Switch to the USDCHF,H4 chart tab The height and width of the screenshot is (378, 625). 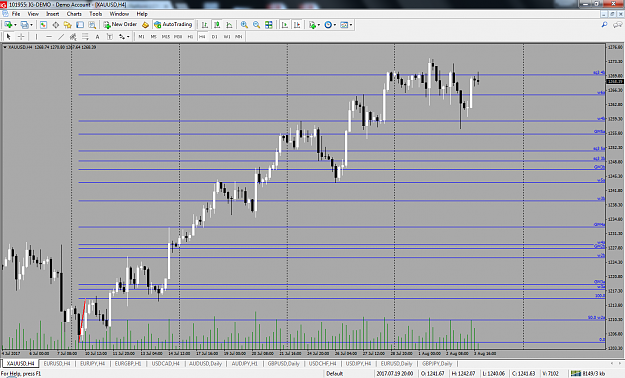coord(322,364)
